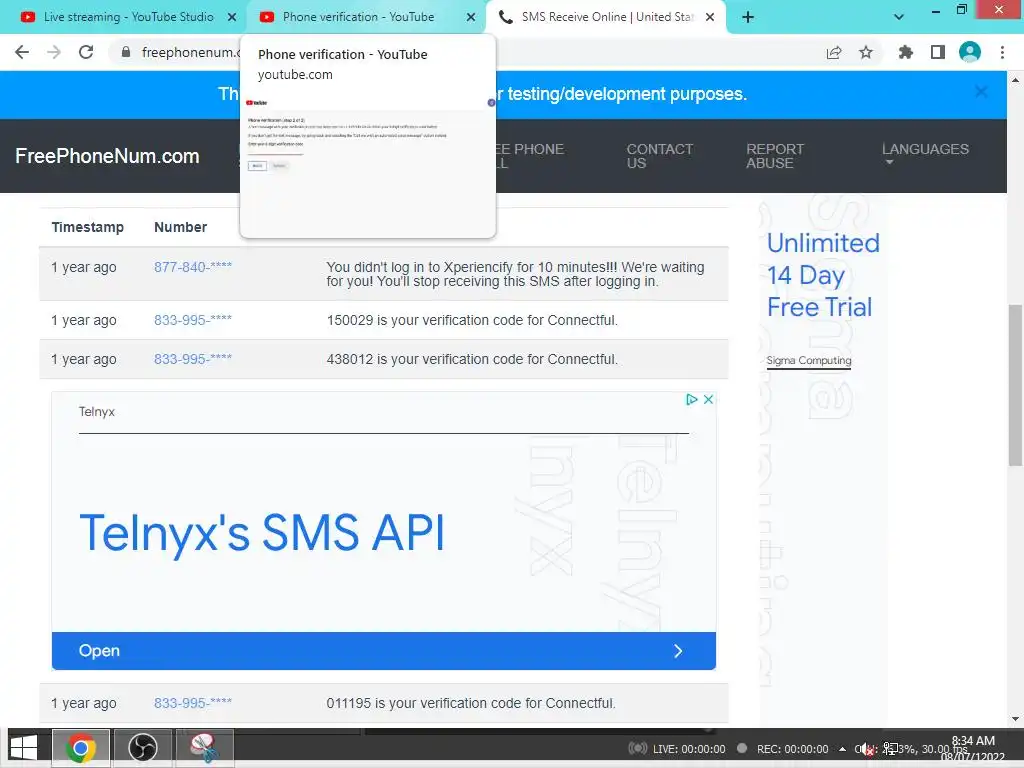Click the Chrome taskbar icon

pyautogui.click(x=81, y=748)
